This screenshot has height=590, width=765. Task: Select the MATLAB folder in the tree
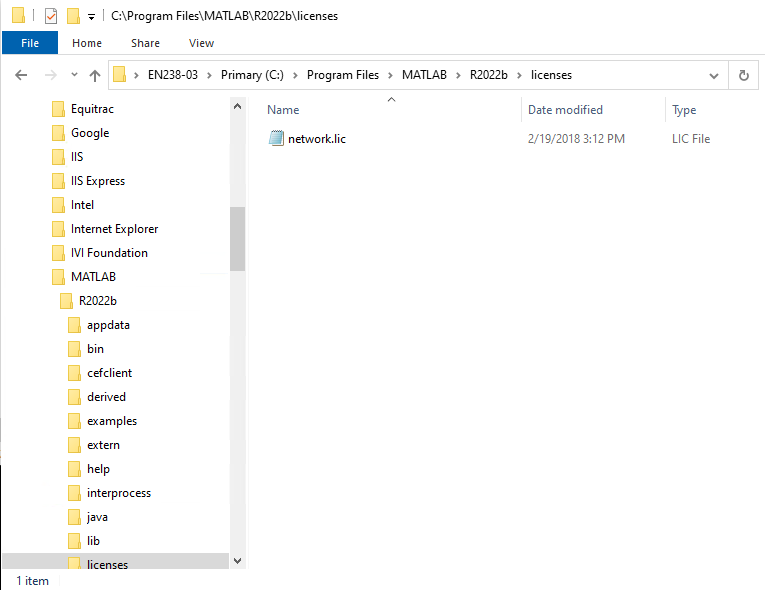click(93, 277)
